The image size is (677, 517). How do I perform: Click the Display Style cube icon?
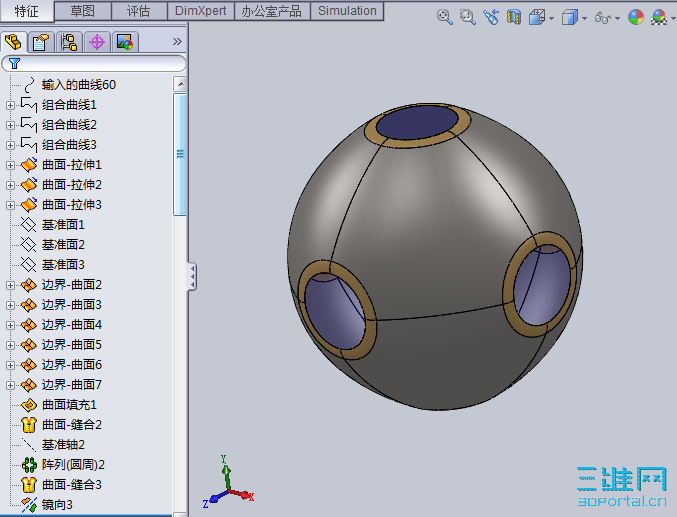(569, 17)
